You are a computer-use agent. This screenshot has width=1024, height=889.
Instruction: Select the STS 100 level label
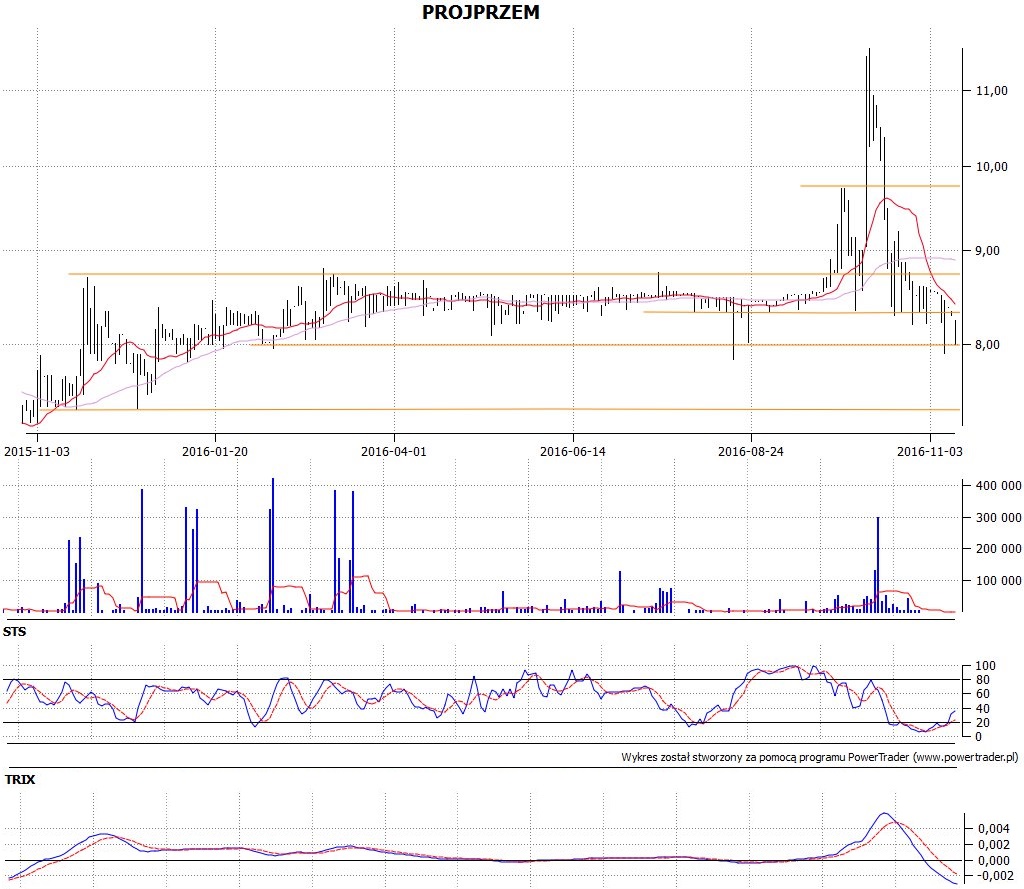985,666
